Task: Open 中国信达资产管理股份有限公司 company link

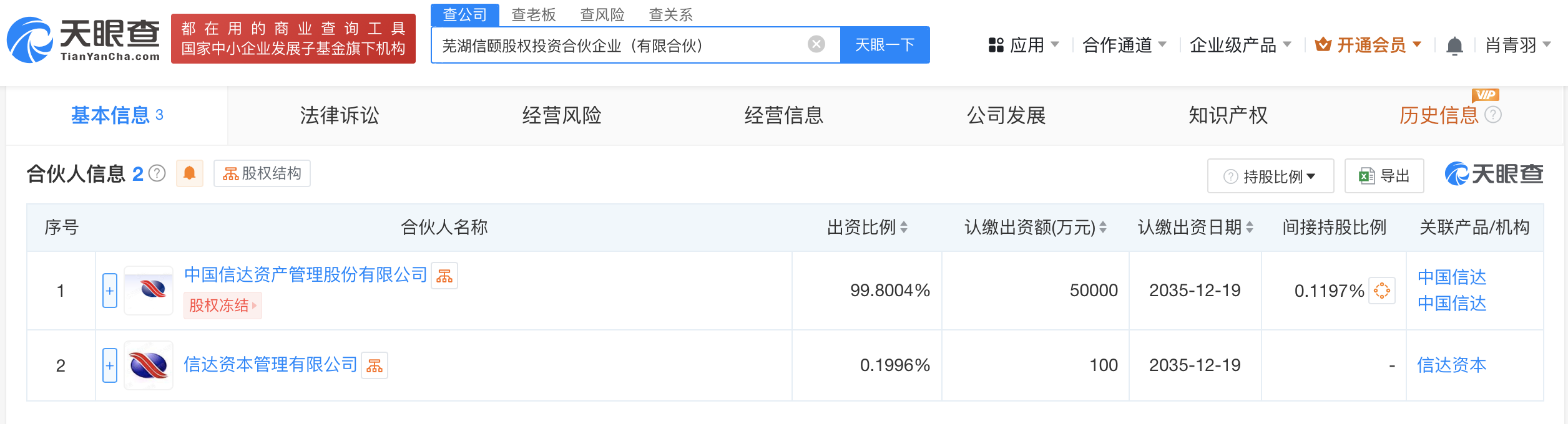Action: (x=305, y=274)
